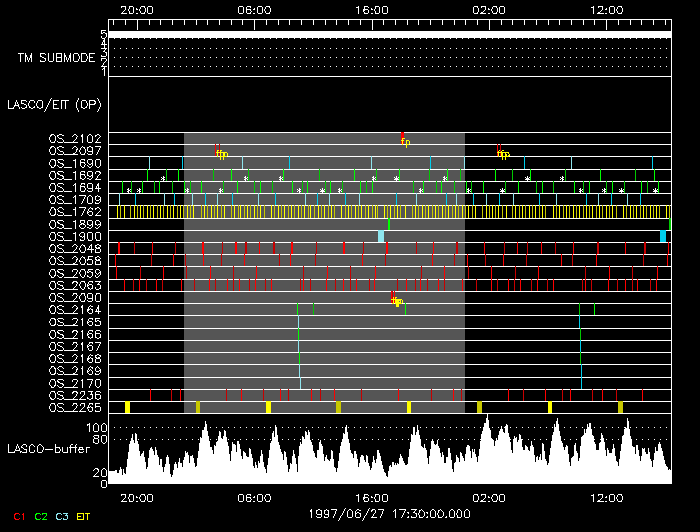Viewport: 700px width, 532px height.
Task: Select the OS_1694 row label
Action: (x=74, y=187)
